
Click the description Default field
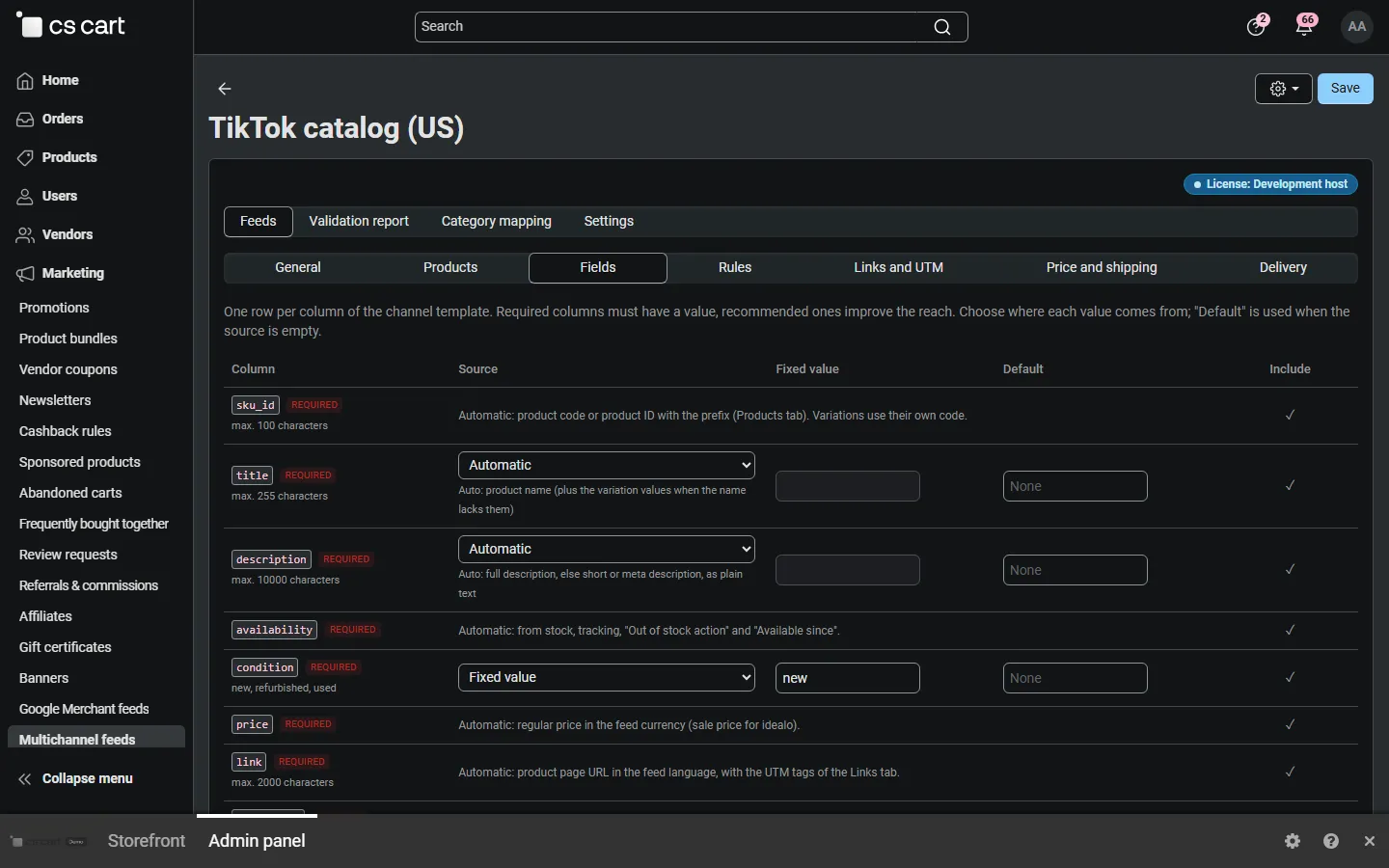click(1076, 570)
